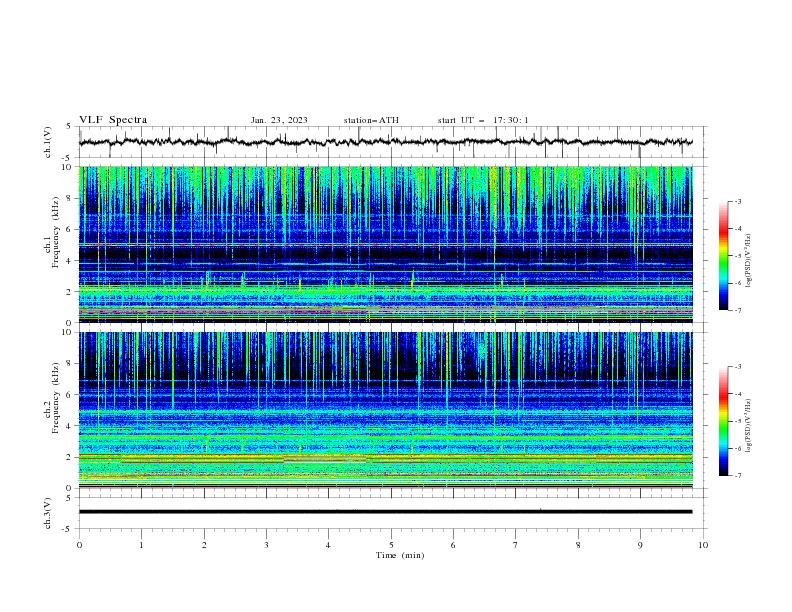Viewport: 792px width, 612px height.
Task: Click the "-5" label on ch.2 colorbar
Action: point(738,421)
